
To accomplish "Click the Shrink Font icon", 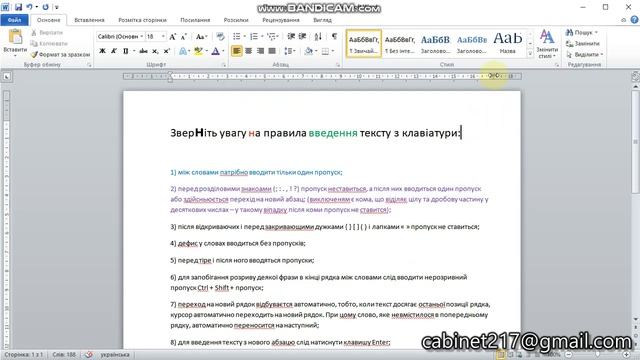I will (184, 37).
